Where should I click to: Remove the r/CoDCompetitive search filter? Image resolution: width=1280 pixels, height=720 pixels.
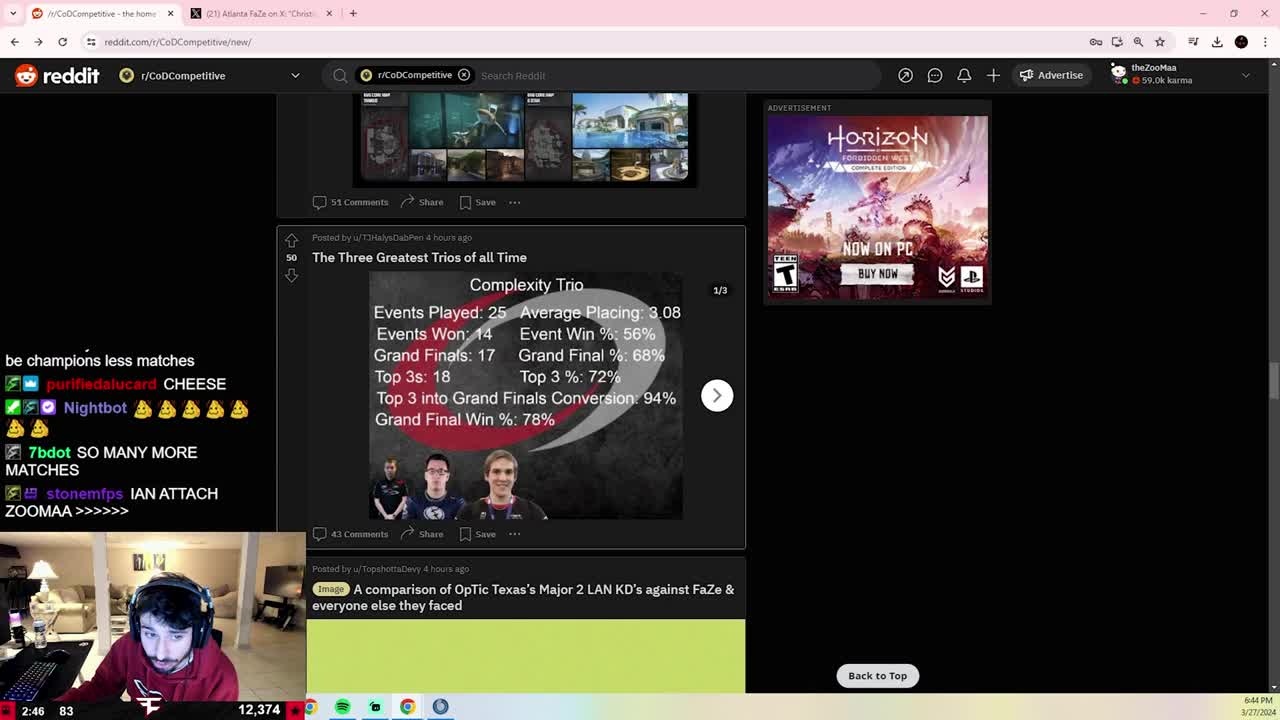click(464, 75)
